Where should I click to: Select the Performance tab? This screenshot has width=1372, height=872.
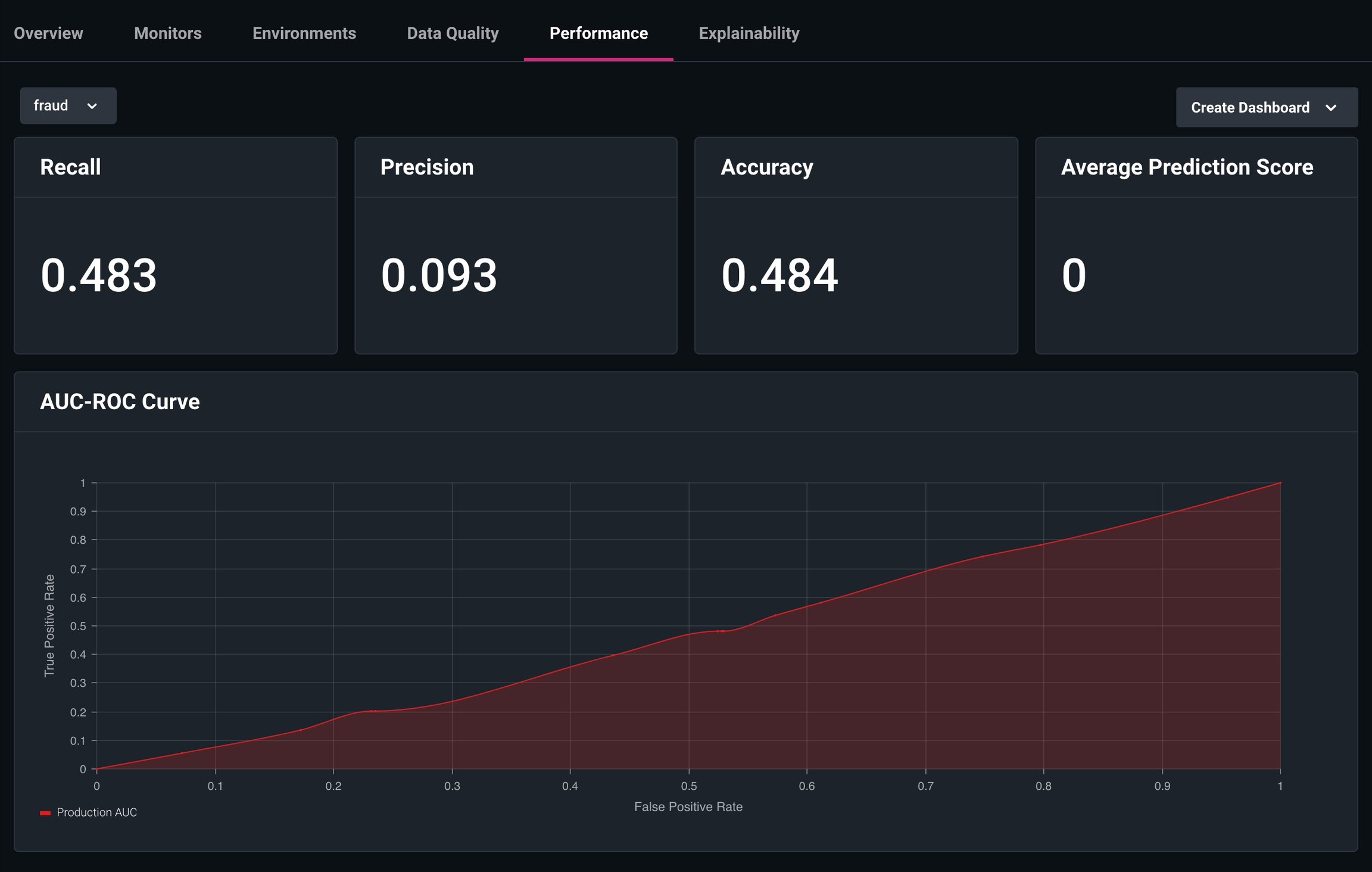click(598, 33)
